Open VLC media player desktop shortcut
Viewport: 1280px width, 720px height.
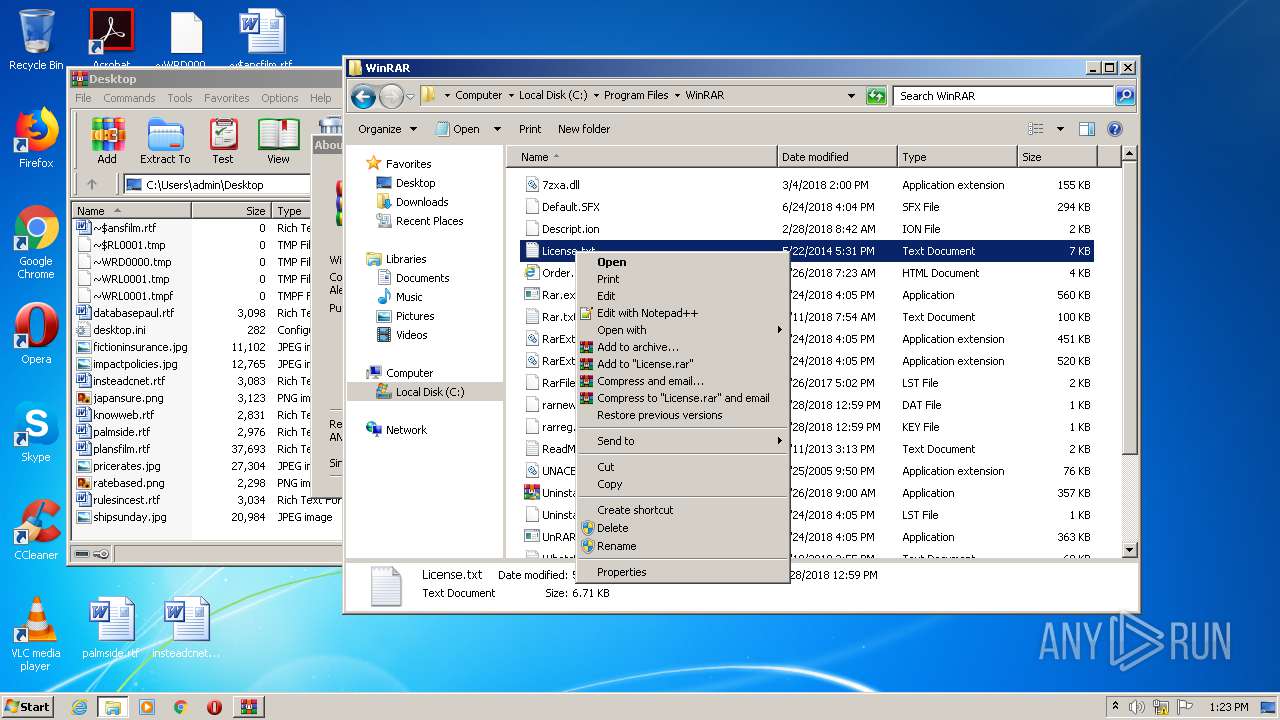[36, 634]
